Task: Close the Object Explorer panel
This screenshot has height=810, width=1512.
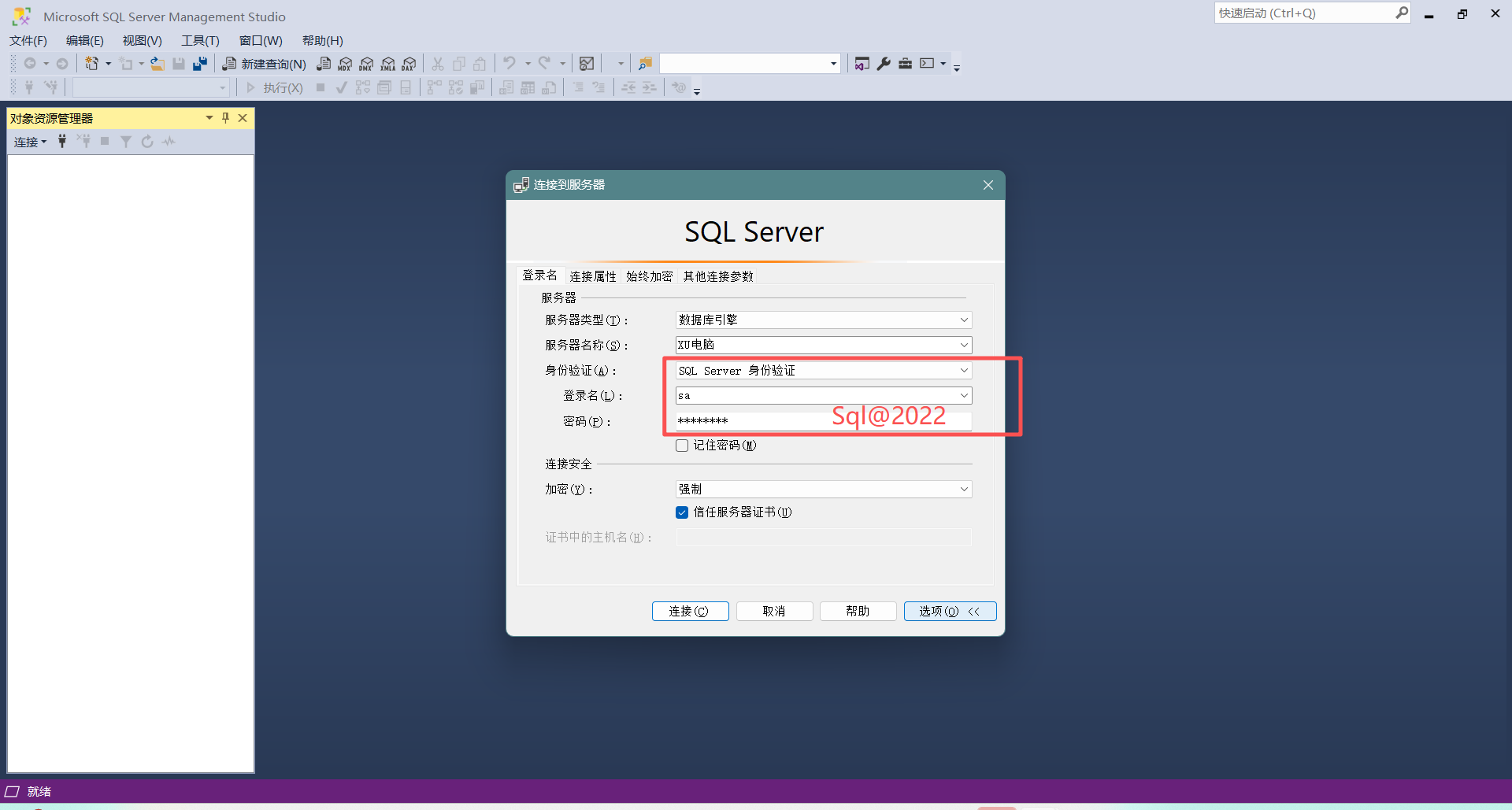Action: [x=243, y=118]
